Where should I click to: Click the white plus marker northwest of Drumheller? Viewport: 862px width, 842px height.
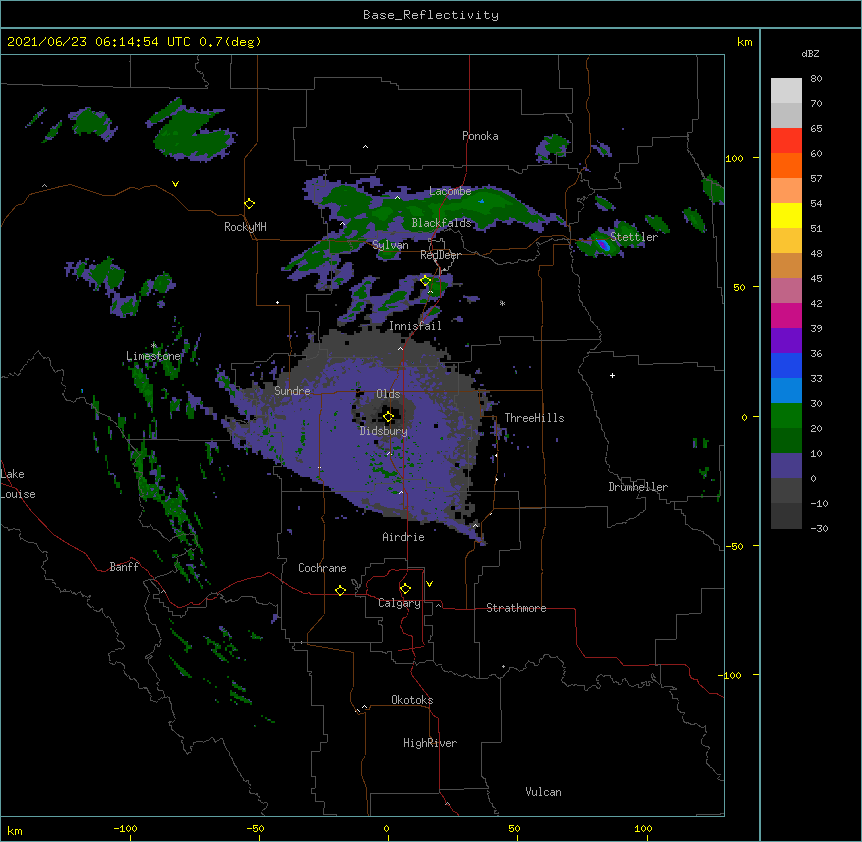(x=612, y=375)
